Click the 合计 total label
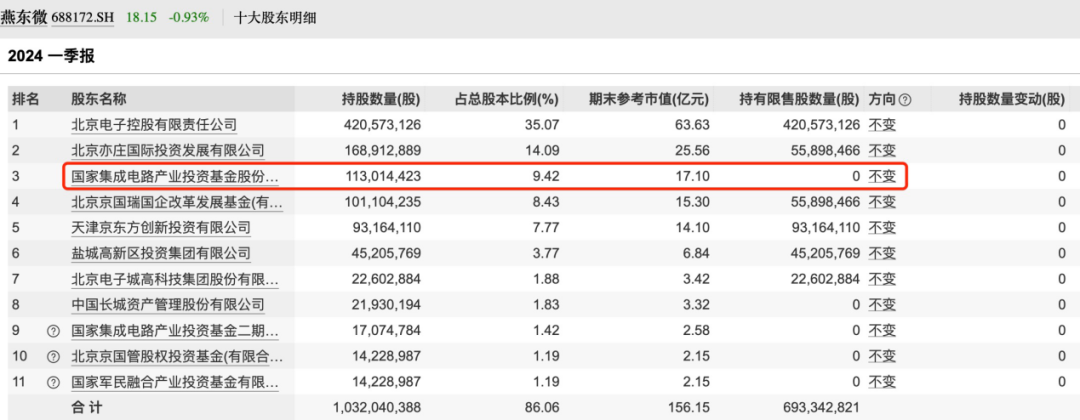The height and width of the screenshot is (420, 1080). (87, 408)
